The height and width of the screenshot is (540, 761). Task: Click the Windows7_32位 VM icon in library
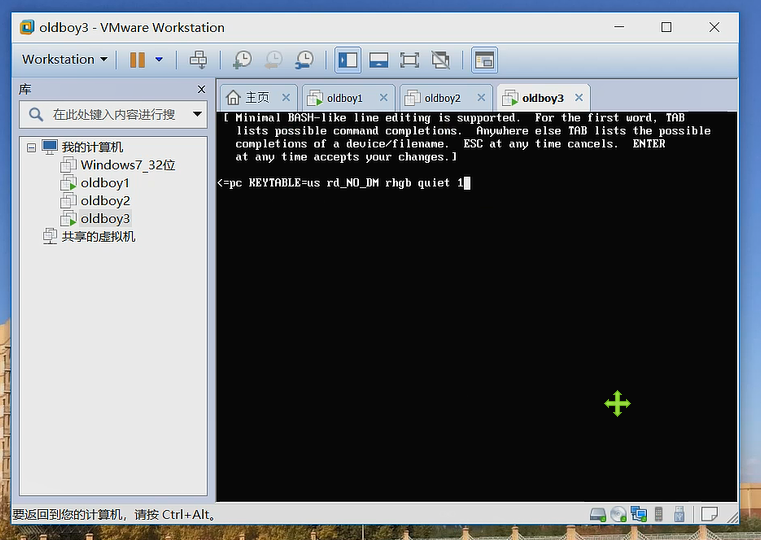68,165
